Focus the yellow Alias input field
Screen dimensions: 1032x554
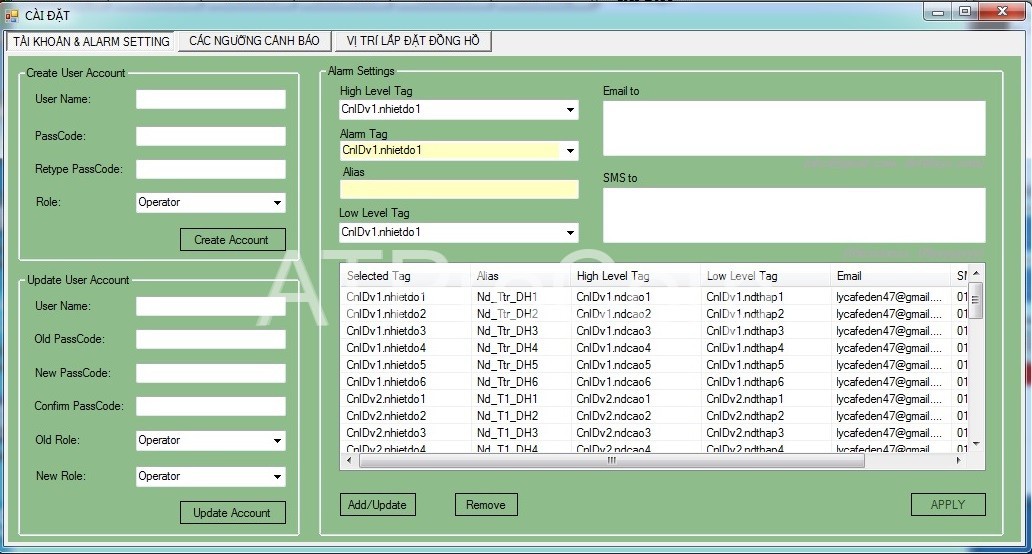[459, 190]
